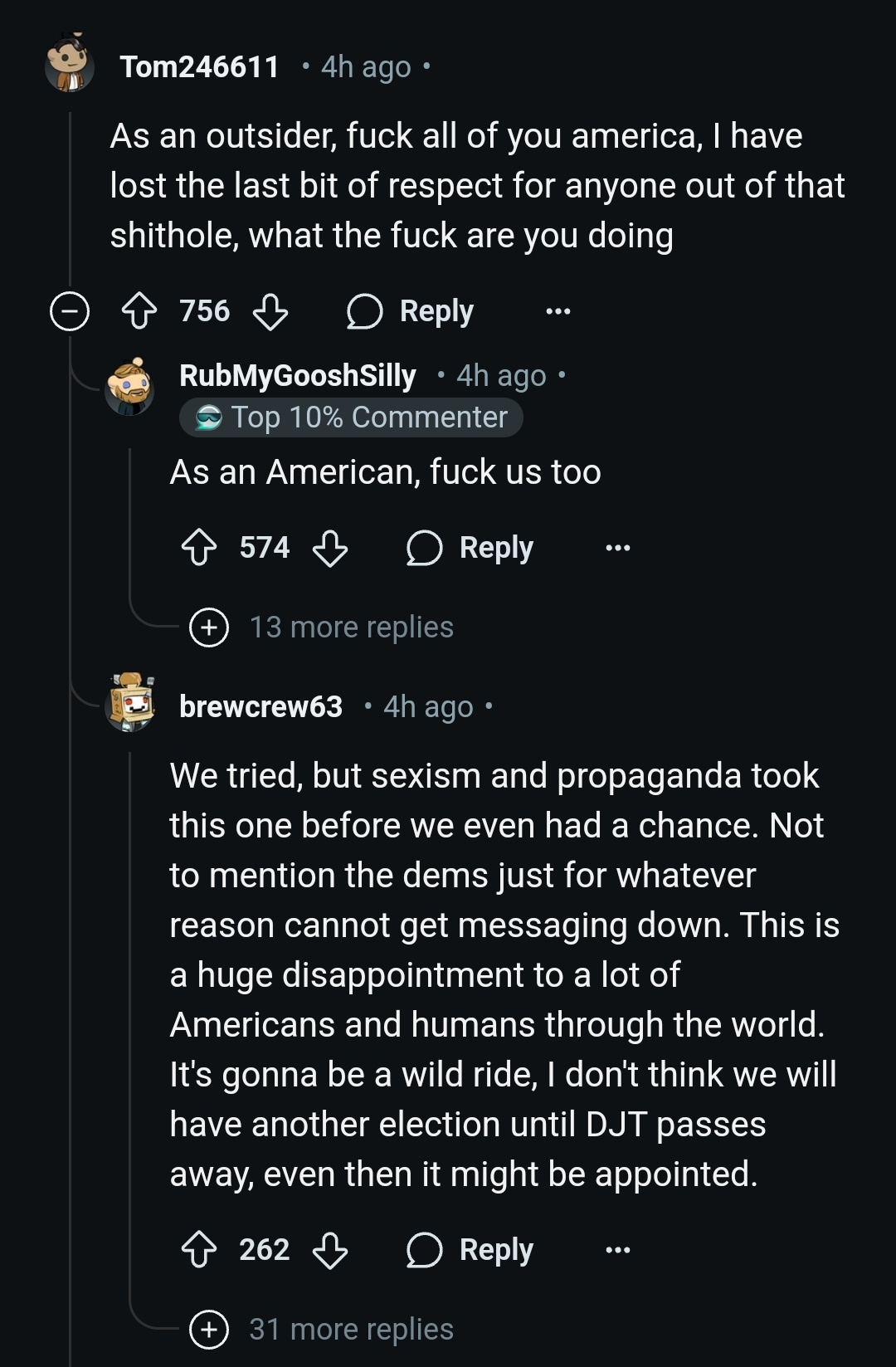
Task: Click the Top 10% Commenter badge
Action: coord(352,417)
